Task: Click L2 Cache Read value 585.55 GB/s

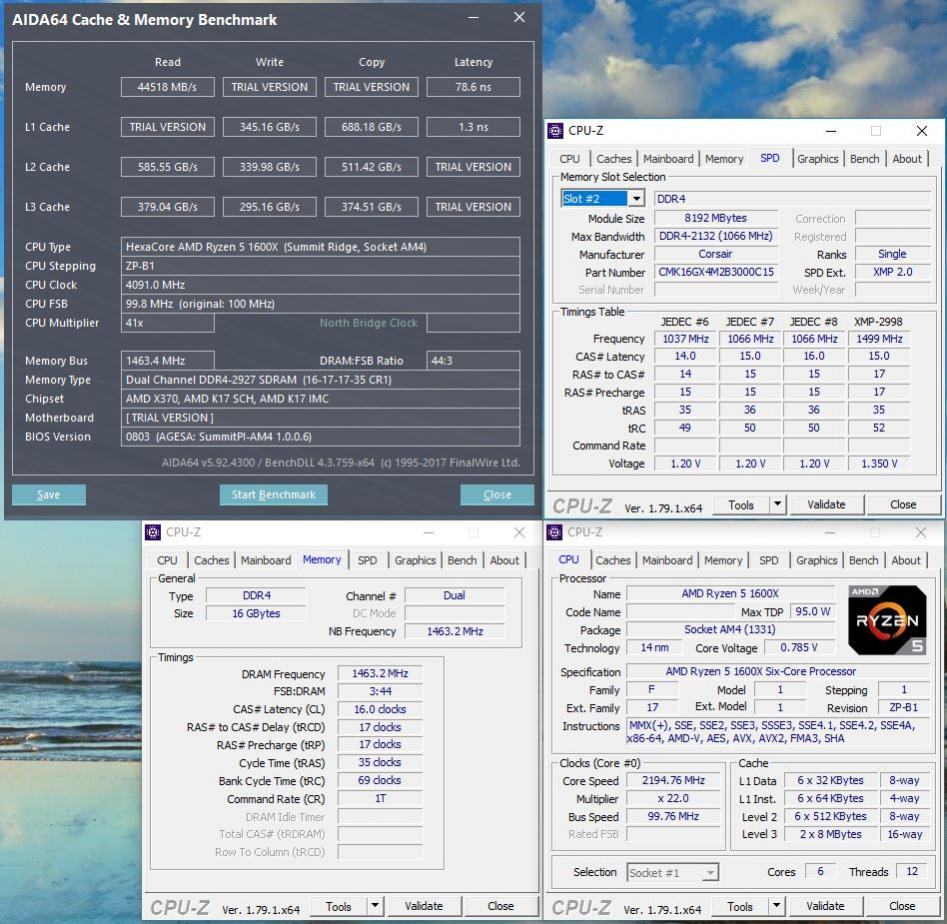Action: [167, 167]
